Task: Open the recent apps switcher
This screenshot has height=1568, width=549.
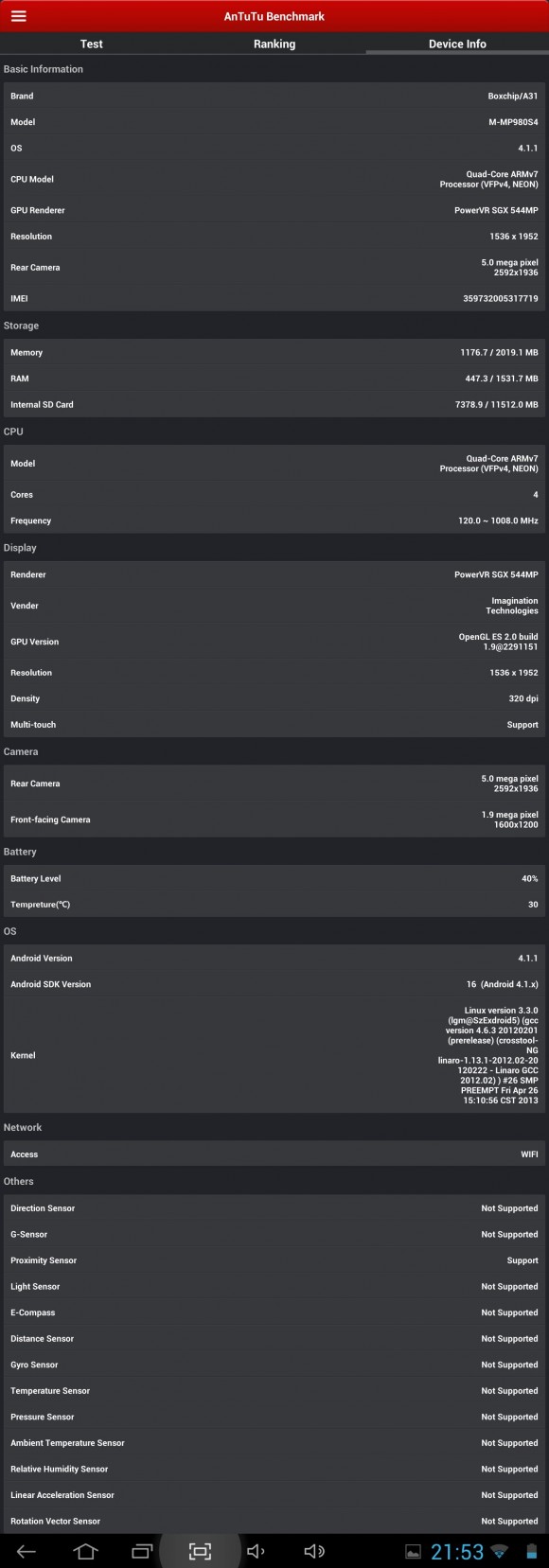Action: [x=141, y=1551]
